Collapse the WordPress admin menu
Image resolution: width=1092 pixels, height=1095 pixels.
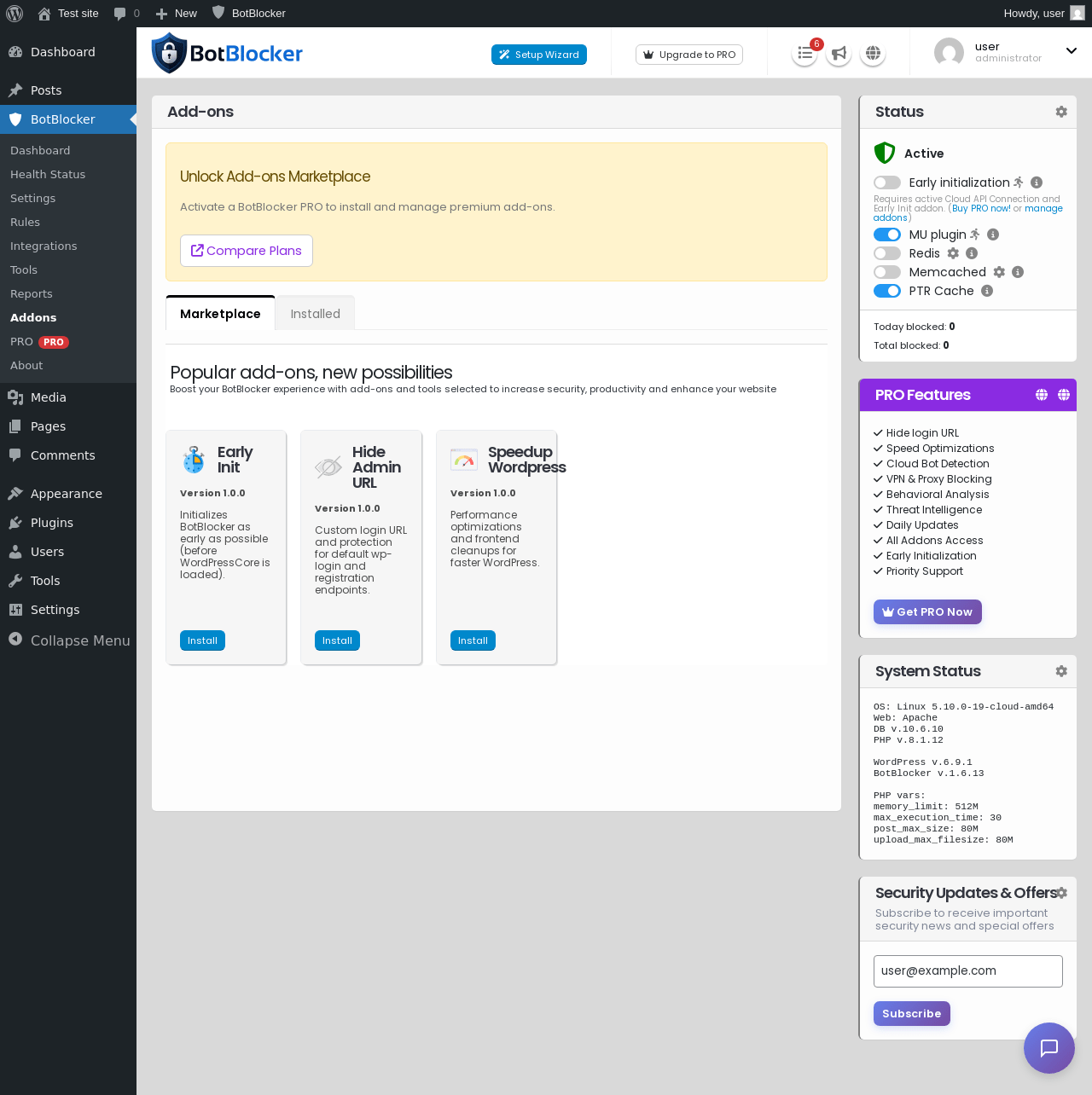click(x=68, y=640)
